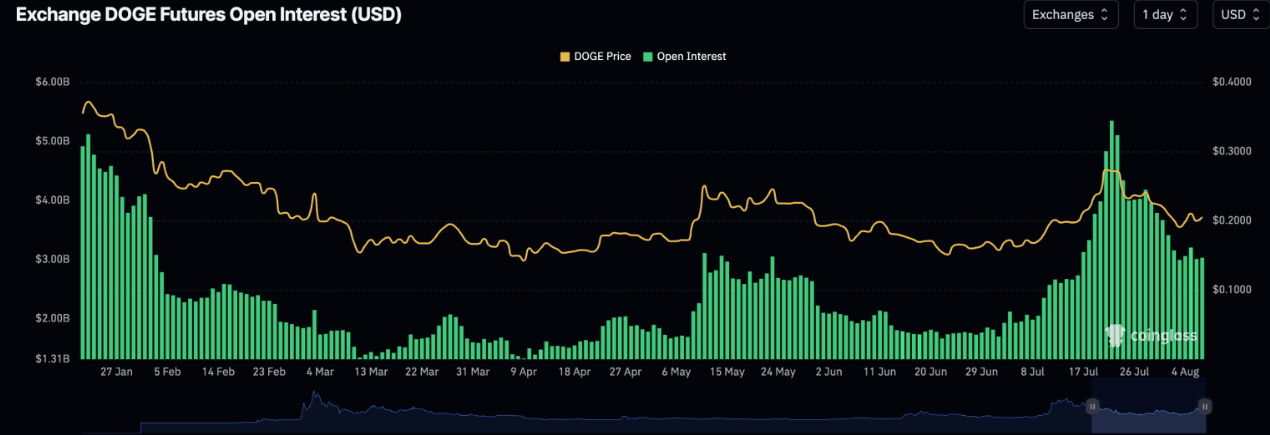Click the $0.4000 price axis label
1270x435 pixels.
[1231, 81]
